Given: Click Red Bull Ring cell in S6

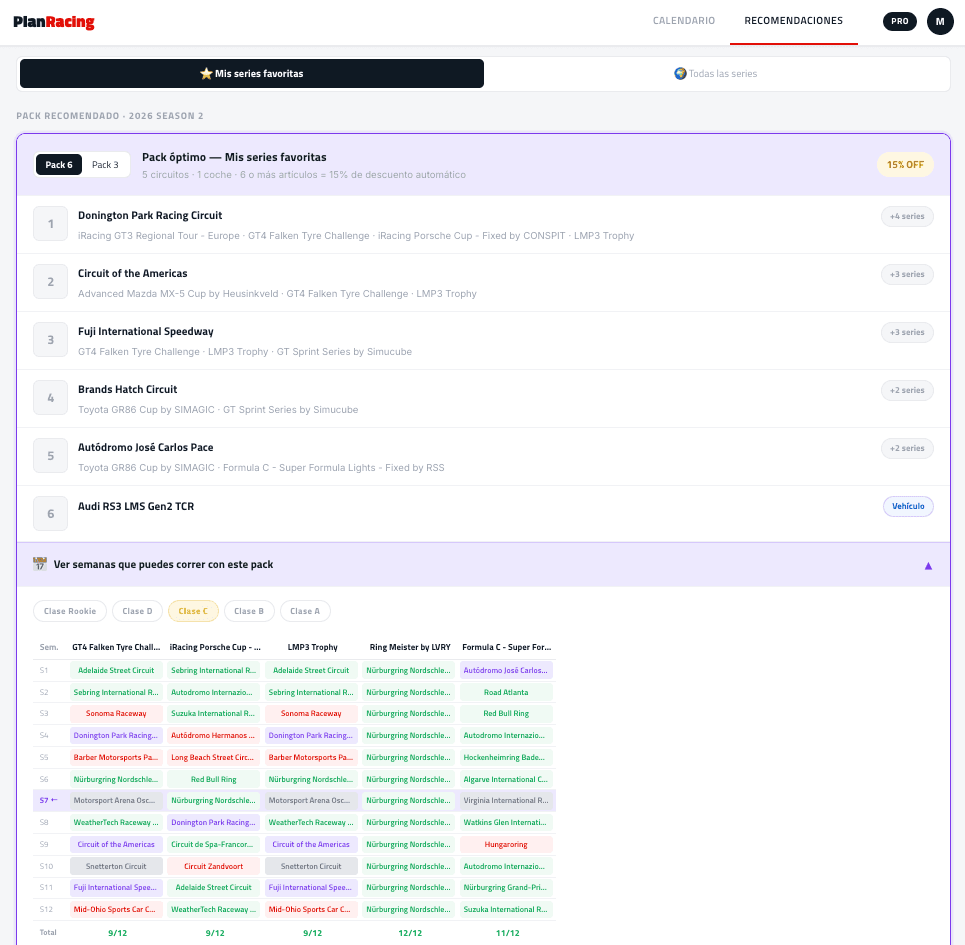Looking at the screenshot, I should [x=214, y=780].
